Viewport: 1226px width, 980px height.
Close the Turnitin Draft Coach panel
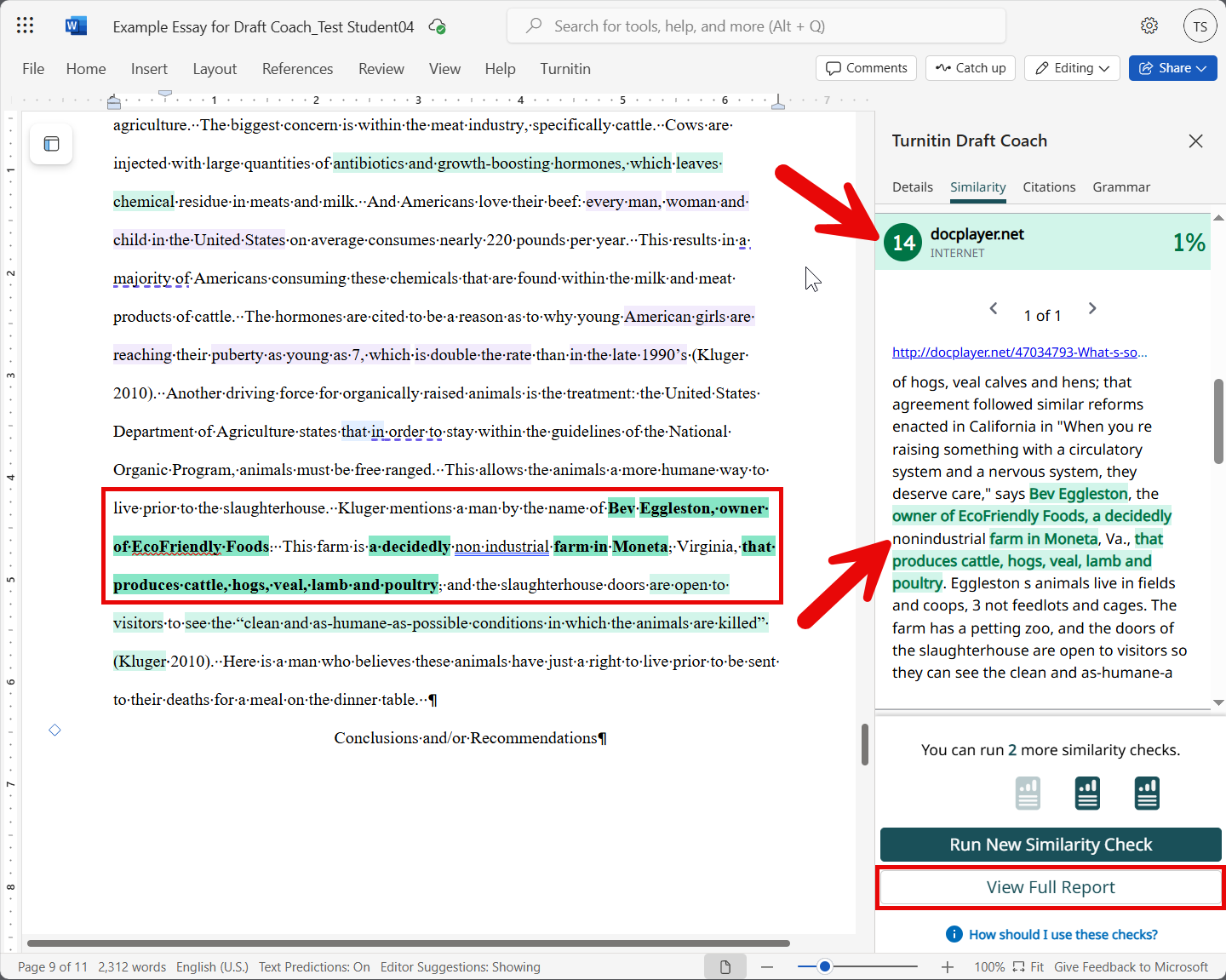[1195, 141]
